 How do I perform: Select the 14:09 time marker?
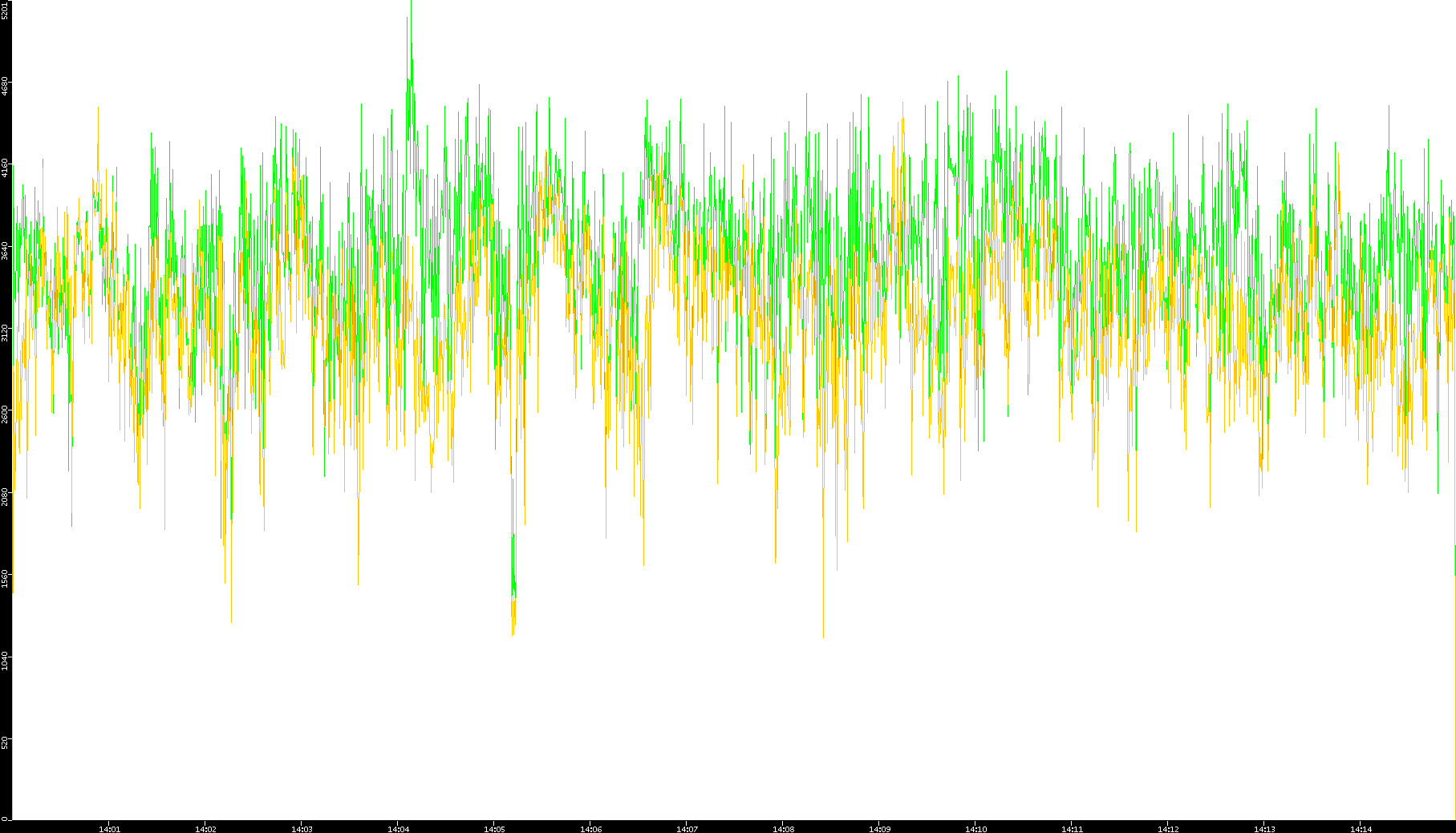pyautogui.click(x=879, y=828)
